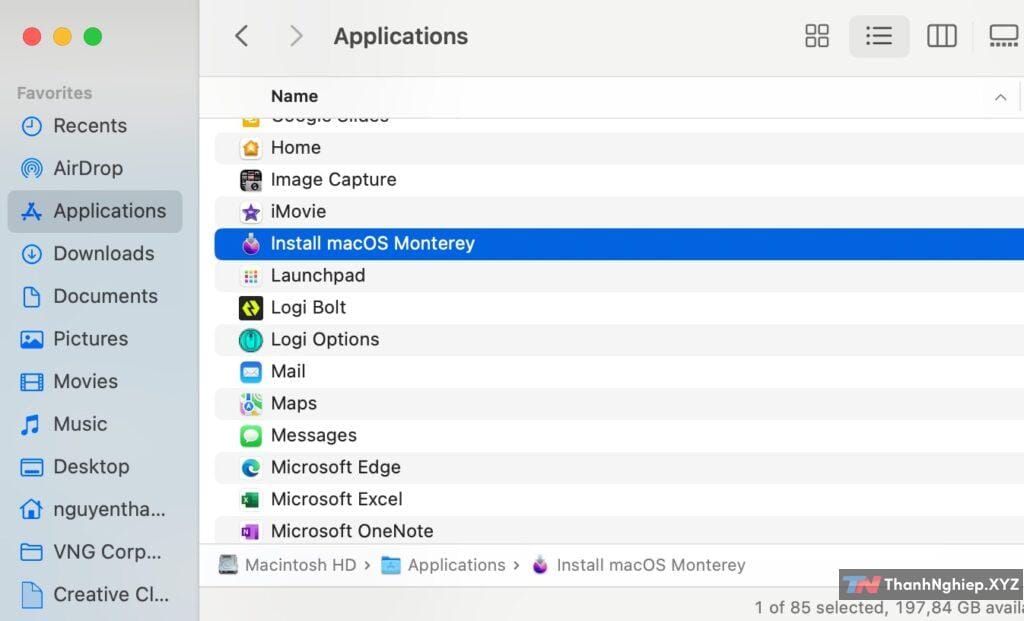Click the Applications window title

pyautogui.click(x=401, y=36)
